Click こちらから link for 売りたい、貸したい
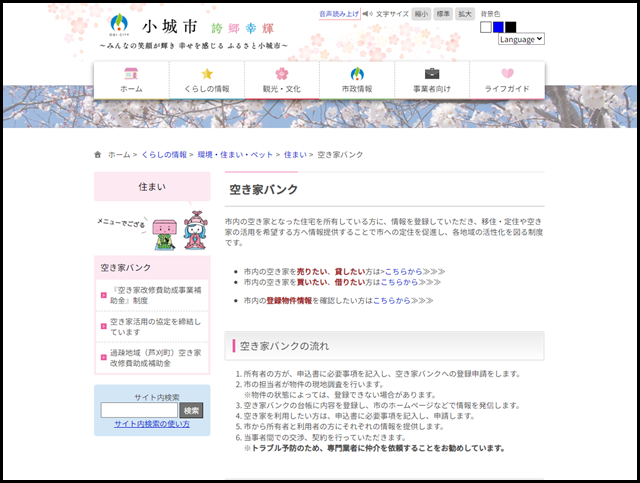The width and height of the screenshot is (640, 483). [403, 272]
